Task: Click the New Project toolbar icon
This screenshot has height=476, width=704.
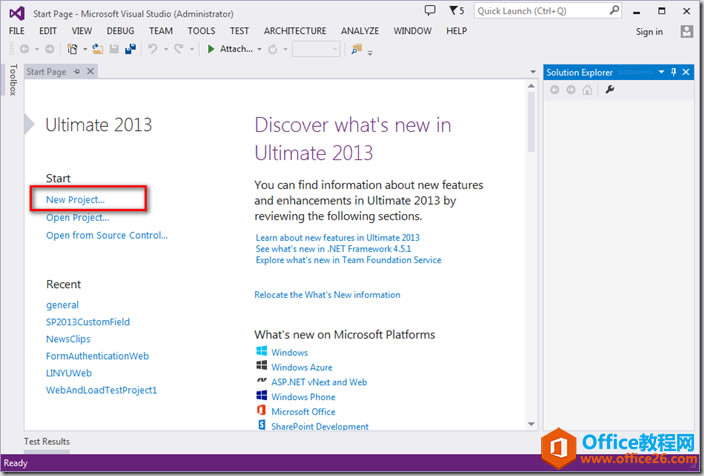Action: click(72, 49)
